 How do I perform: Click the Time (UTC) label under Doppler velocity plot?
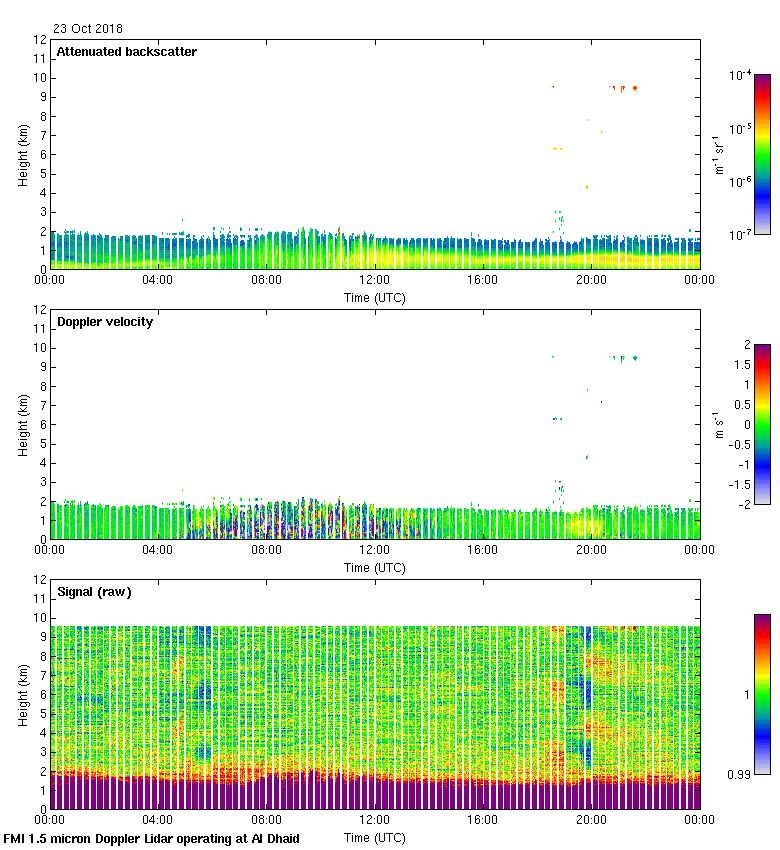click(x=375, y=567)
